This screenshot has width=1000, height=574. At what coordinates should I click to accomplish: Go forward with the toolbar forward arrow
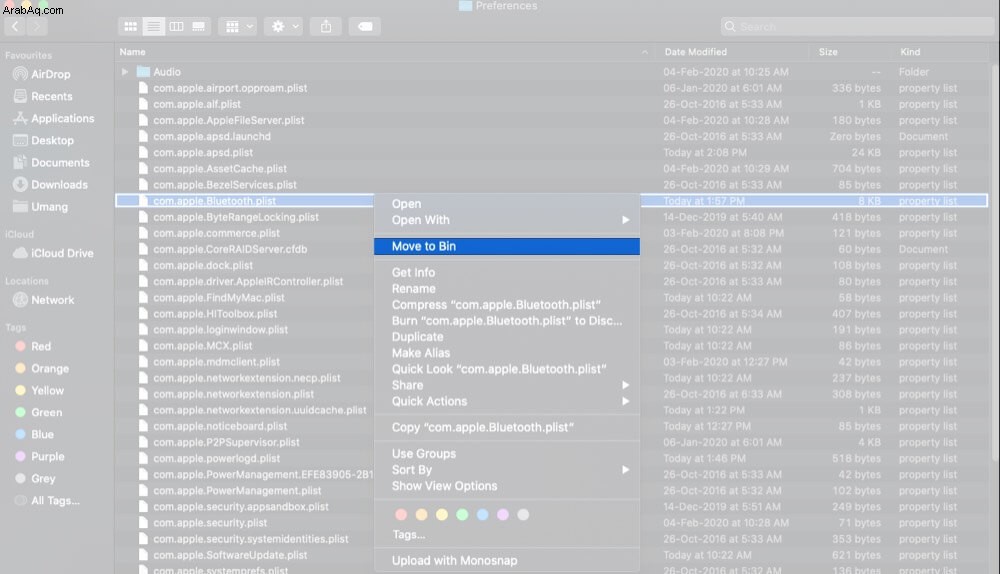coord(37,27)
